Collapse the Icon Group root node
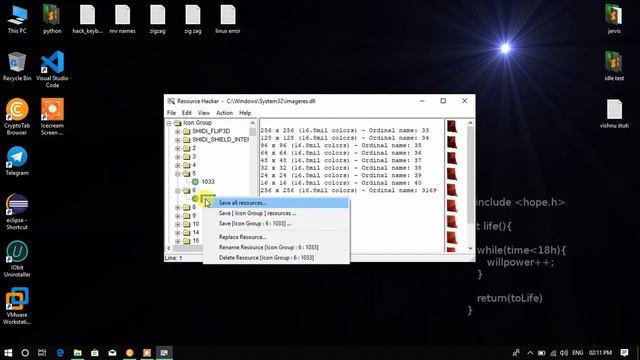This screenshot has height=360, width=640. tap(169, 122)
